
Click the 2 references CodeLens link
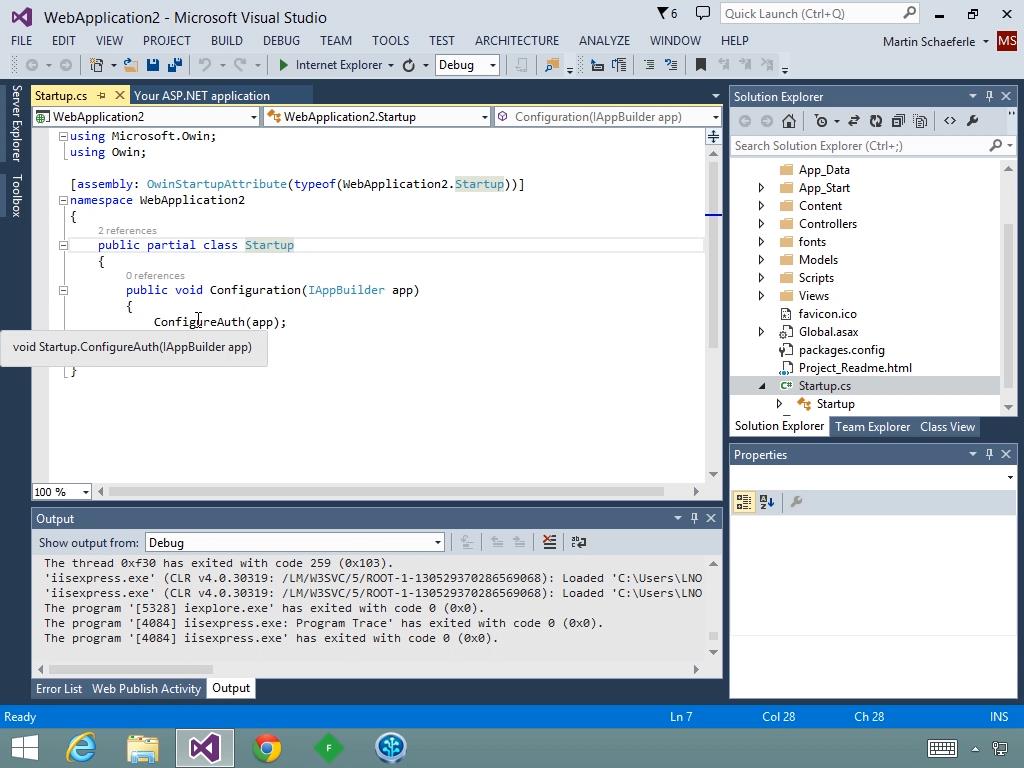(x=127, y=231)
